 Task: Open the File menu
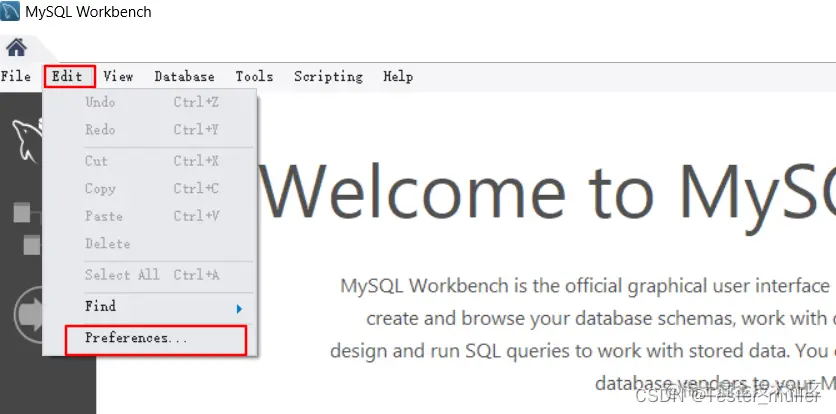coord(15,77)
